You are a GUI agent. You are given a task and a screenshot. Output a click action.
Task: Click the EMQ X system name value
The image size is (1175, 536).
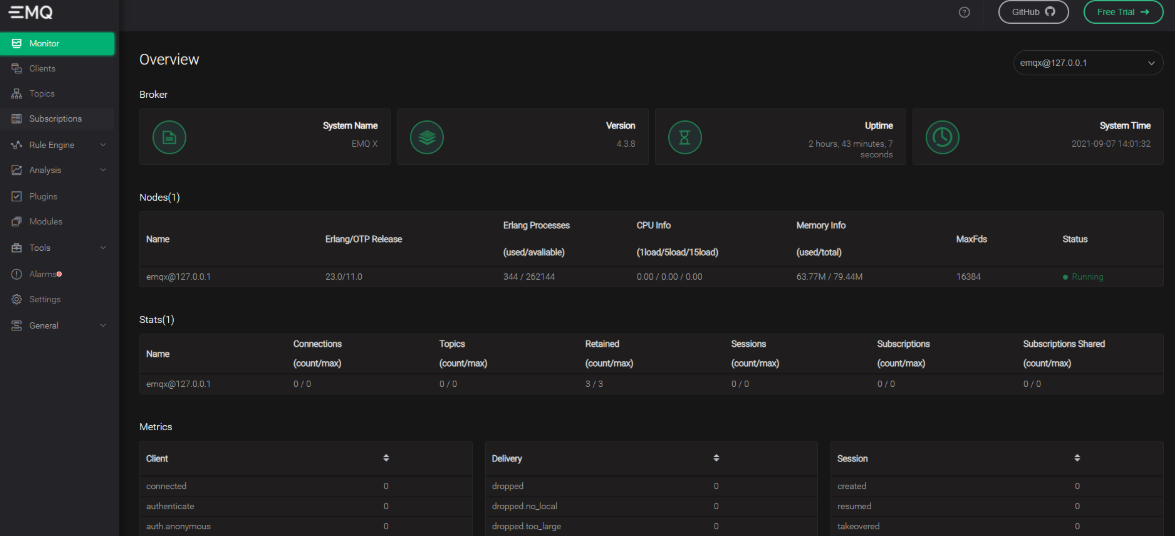click(x=364, y=143)
